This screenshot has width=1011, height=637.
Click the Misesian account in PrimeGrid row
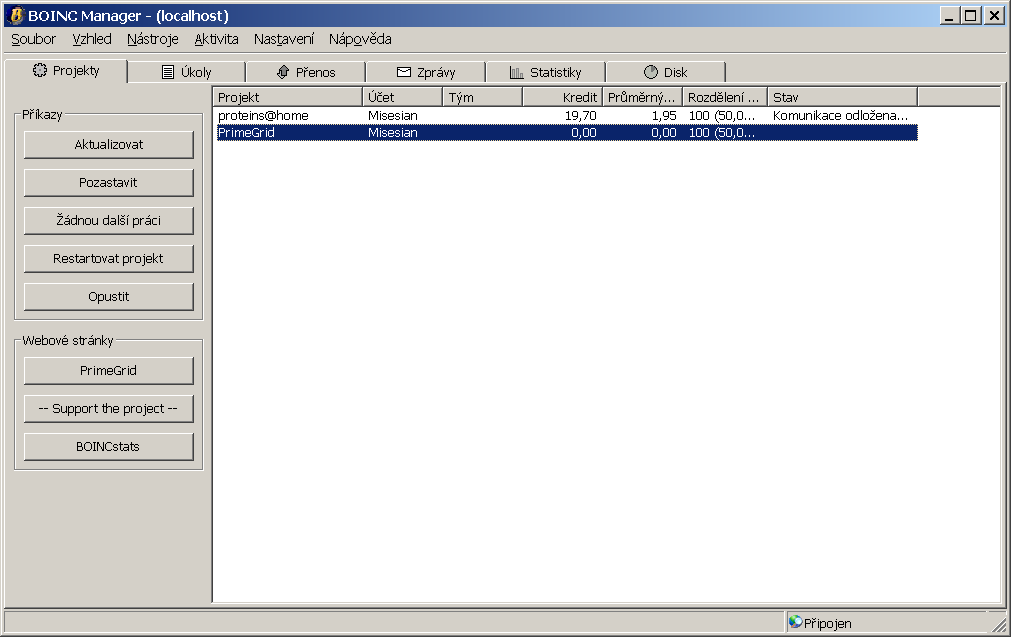393,133
